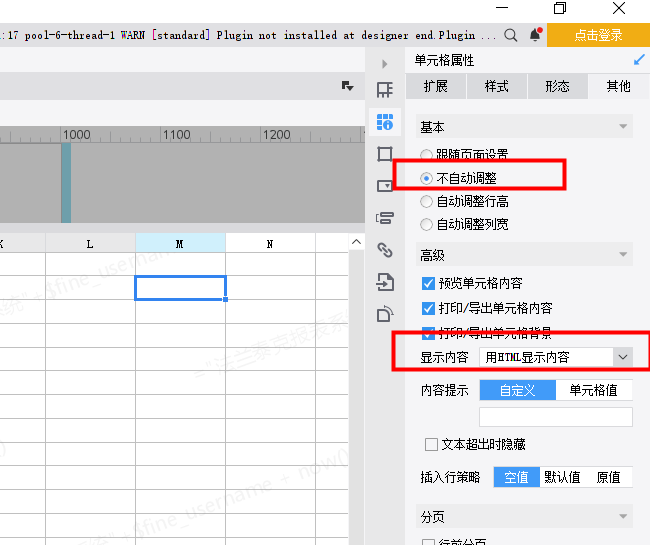This screenshot has width=650, height=545.
Task: Select the 自动调整行高 radio button
Action: coord(426,202)
